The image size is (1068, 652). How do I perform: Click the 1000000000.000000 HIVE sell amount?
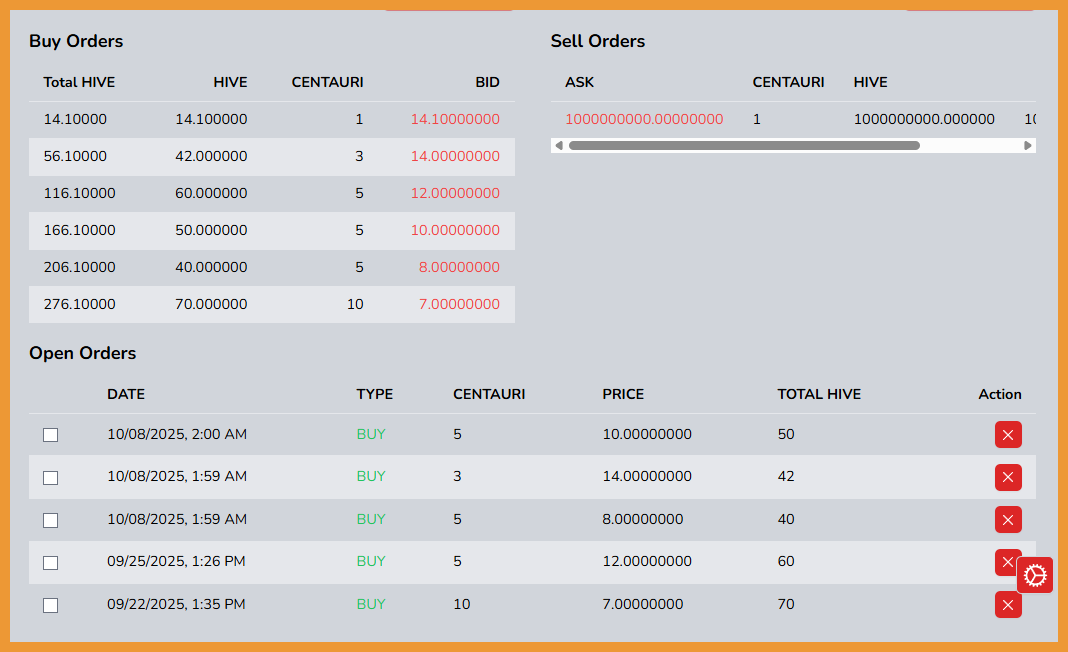point(924,119)
